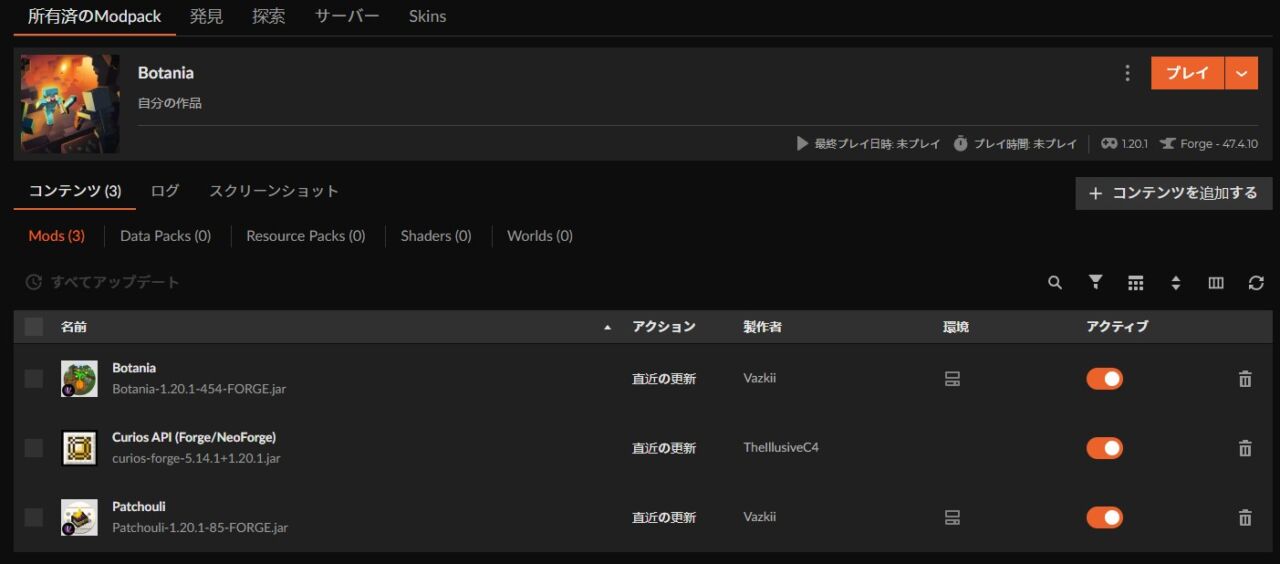Screen dimensions: 1280x564
Task: Open the ログ tab
Action: [x=165, y=191]
